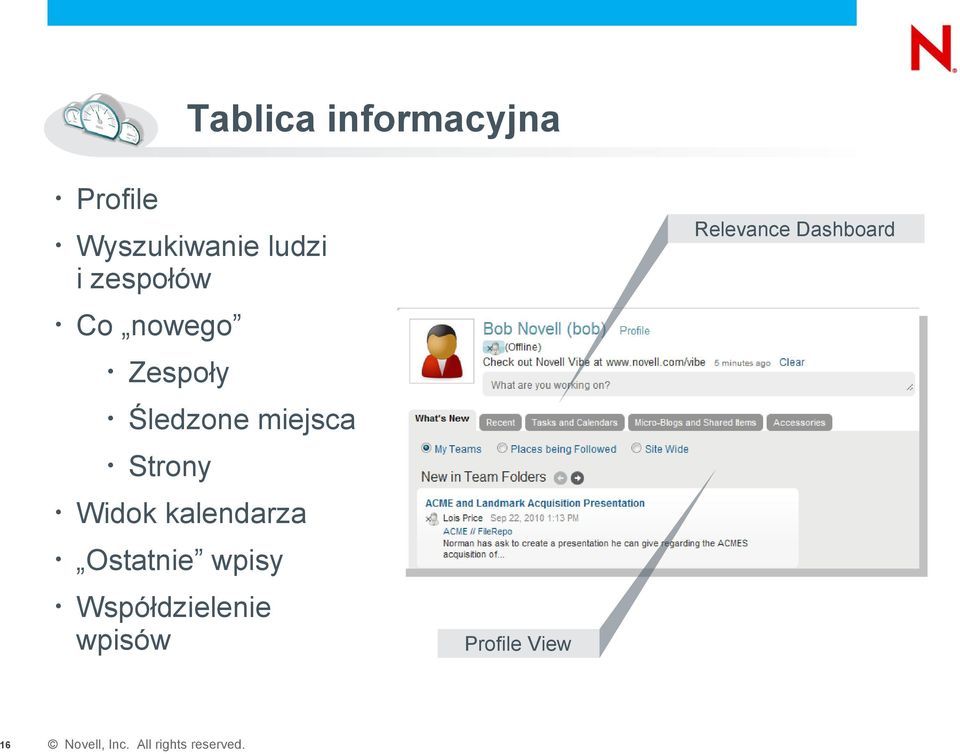Open the Tasks and Calendars tab
960x754 pixels.
click(574, 422)
